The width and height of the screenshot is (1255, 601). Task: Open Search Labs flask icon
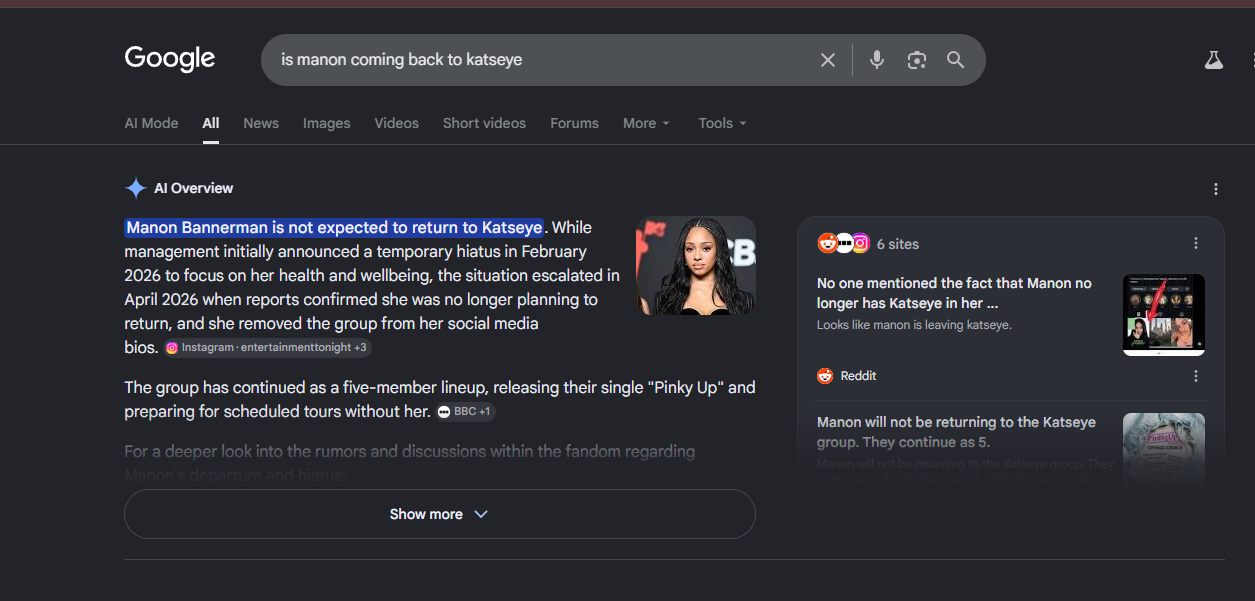[1213, 60]
